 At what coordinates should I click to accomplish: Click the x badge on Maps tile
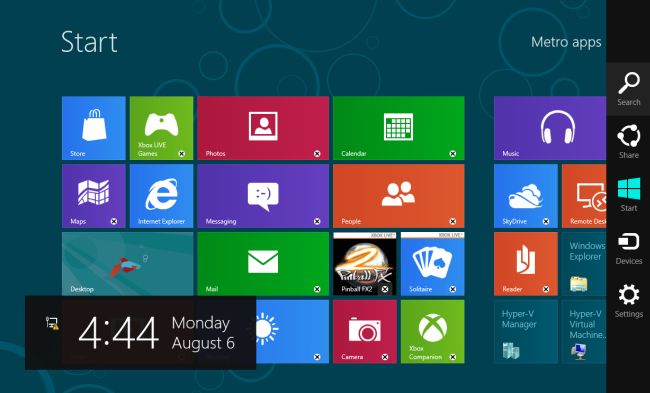[114, 221]
